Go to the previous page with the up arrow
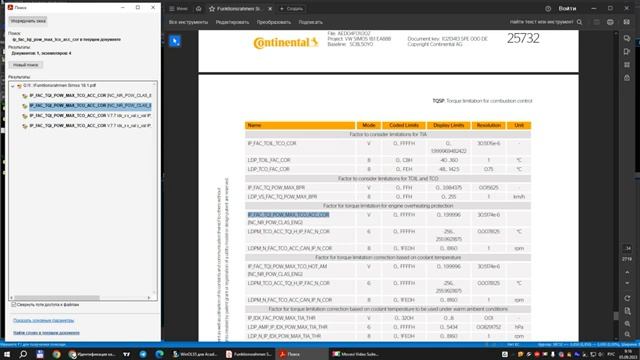The image size is (640, 360). pyautogui.click(x=627, y=272)
